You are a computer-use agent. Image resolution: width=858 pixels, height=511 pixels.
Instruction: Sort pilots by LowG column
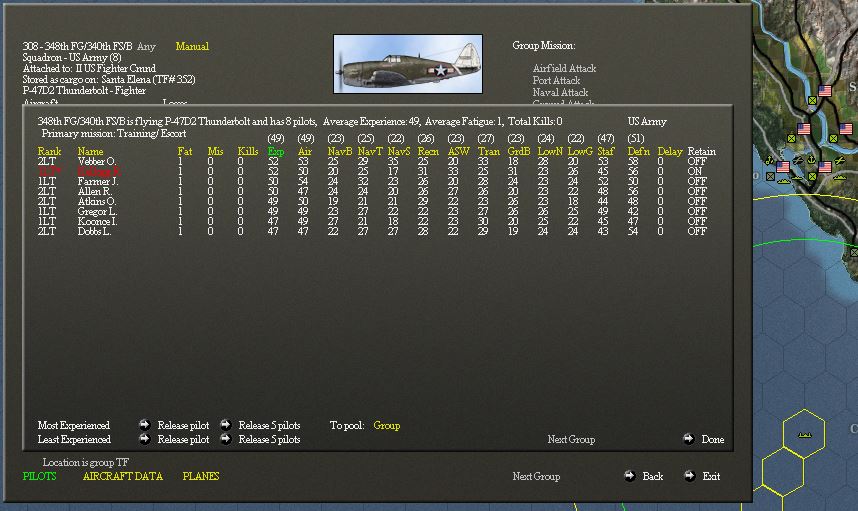tap(580, 151)
